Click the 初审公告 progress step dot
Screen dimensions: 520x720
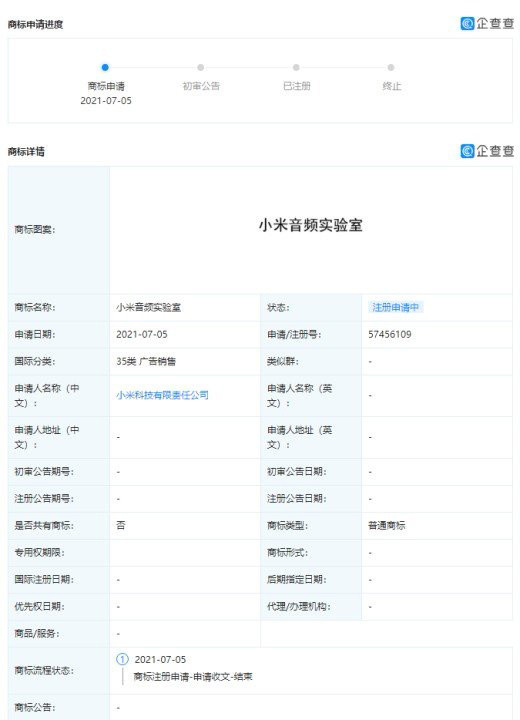[x=201, y=68]
